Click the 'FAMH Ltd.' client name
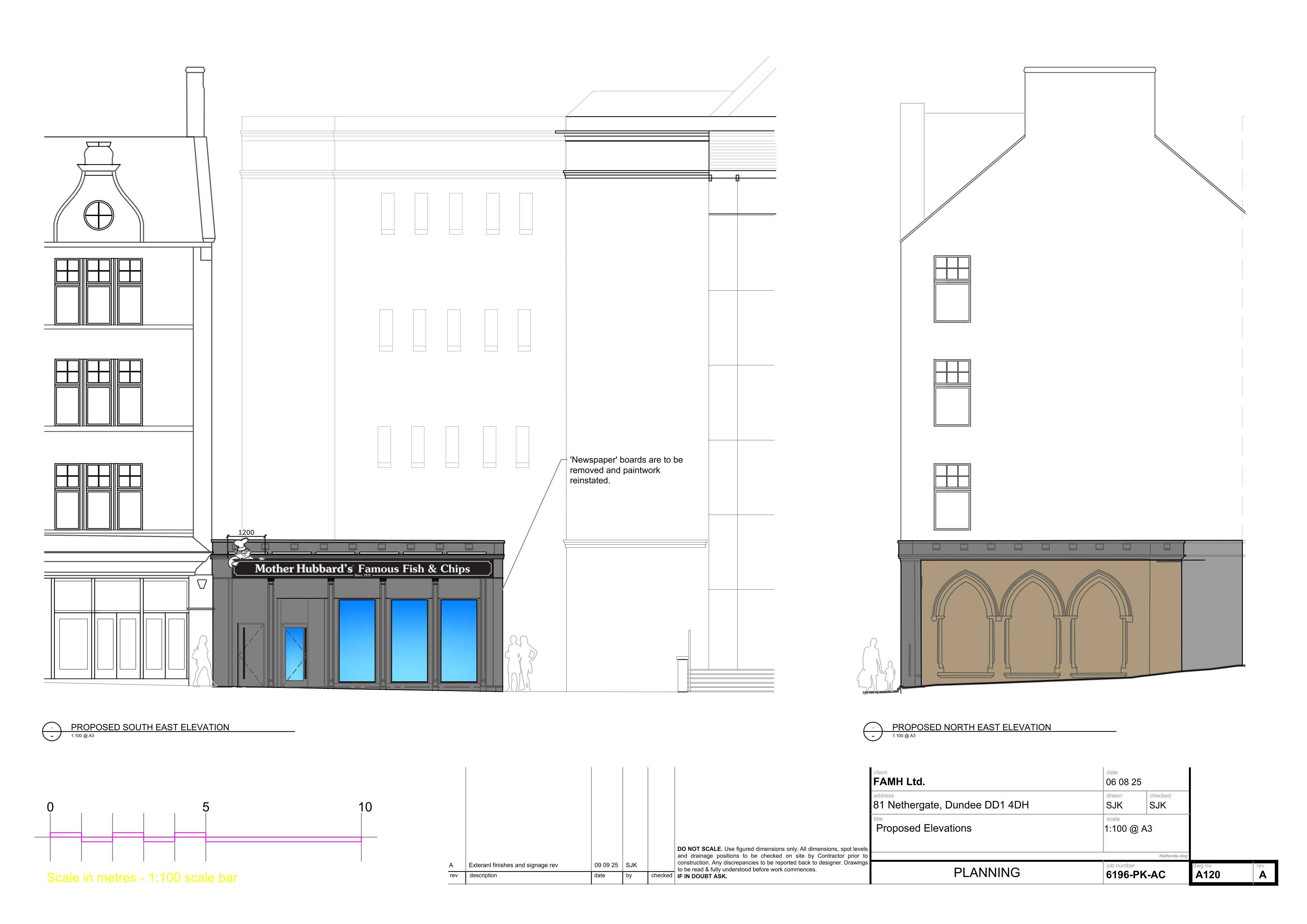Viewport: 1307px width, 924px height. [899, 782]
